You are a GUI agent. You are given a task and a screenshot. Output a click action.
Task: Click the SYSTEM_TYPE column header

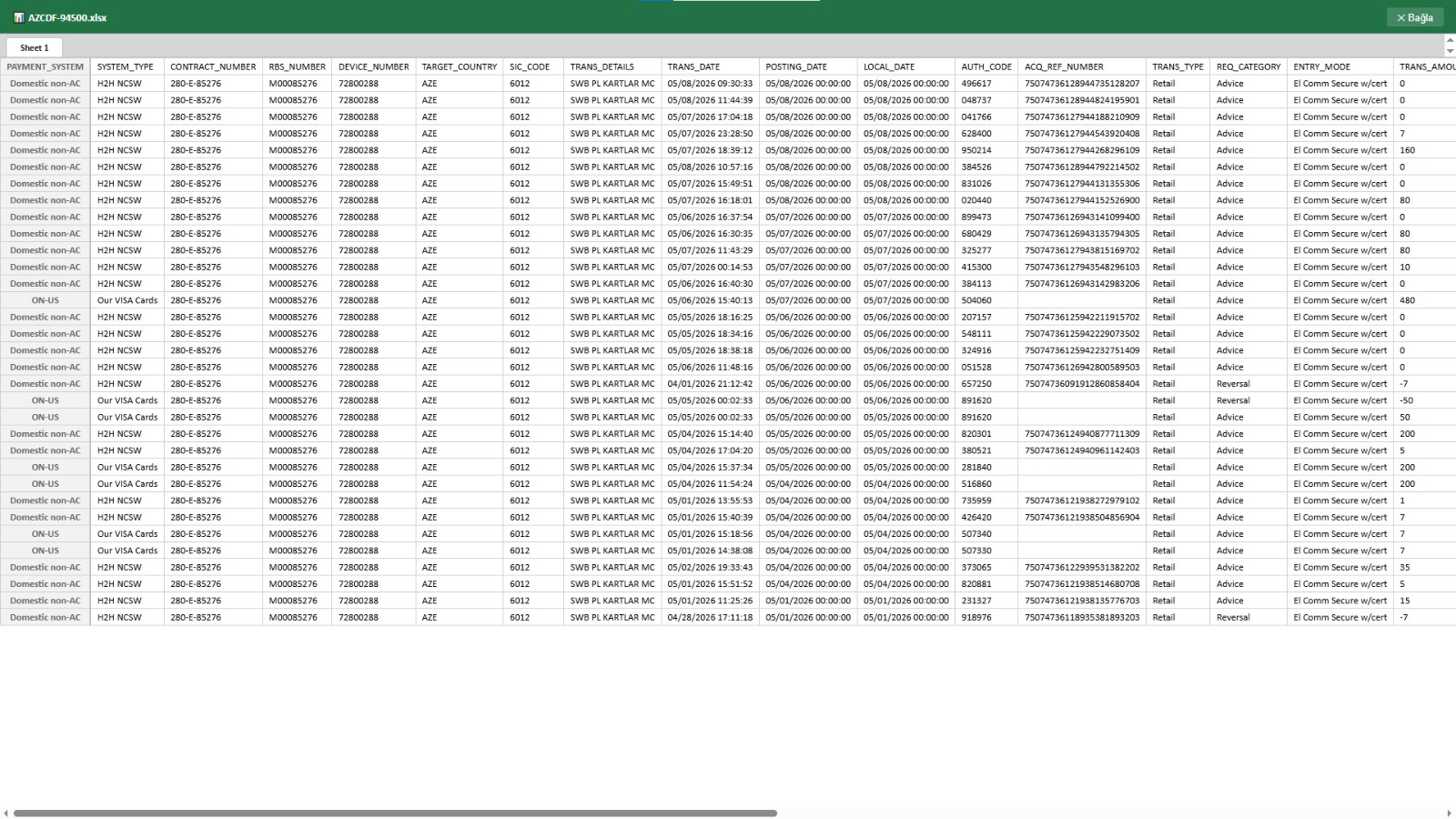126,66
